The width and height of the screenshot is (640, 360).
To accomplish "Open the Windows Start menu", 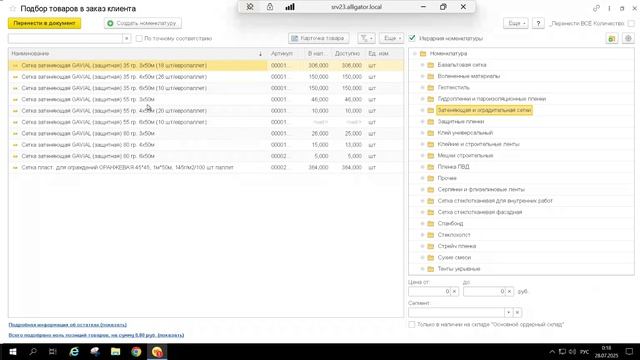I will (x=13, y=352).
